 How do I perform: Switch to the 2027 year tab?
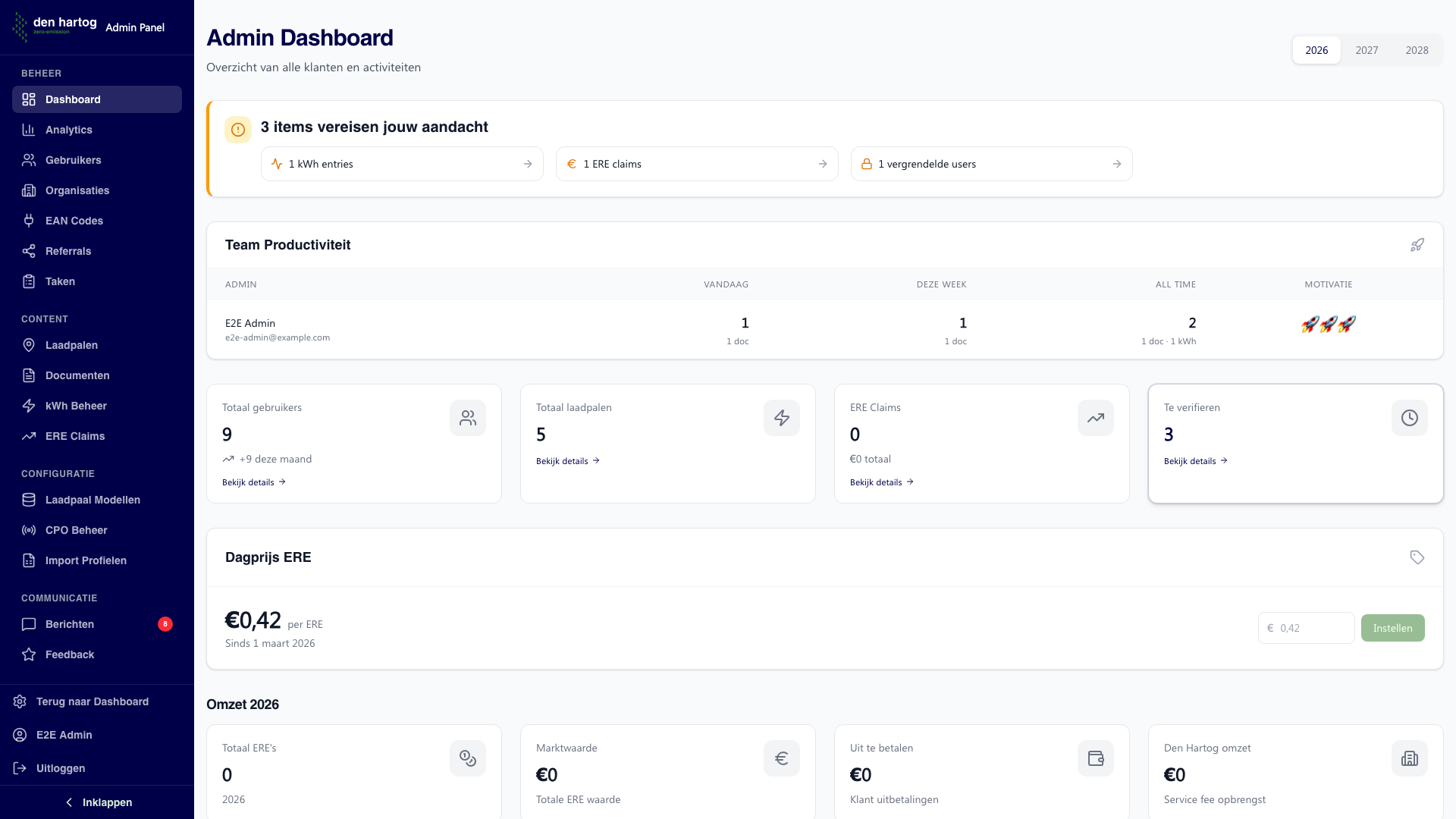pos(1367,50)
